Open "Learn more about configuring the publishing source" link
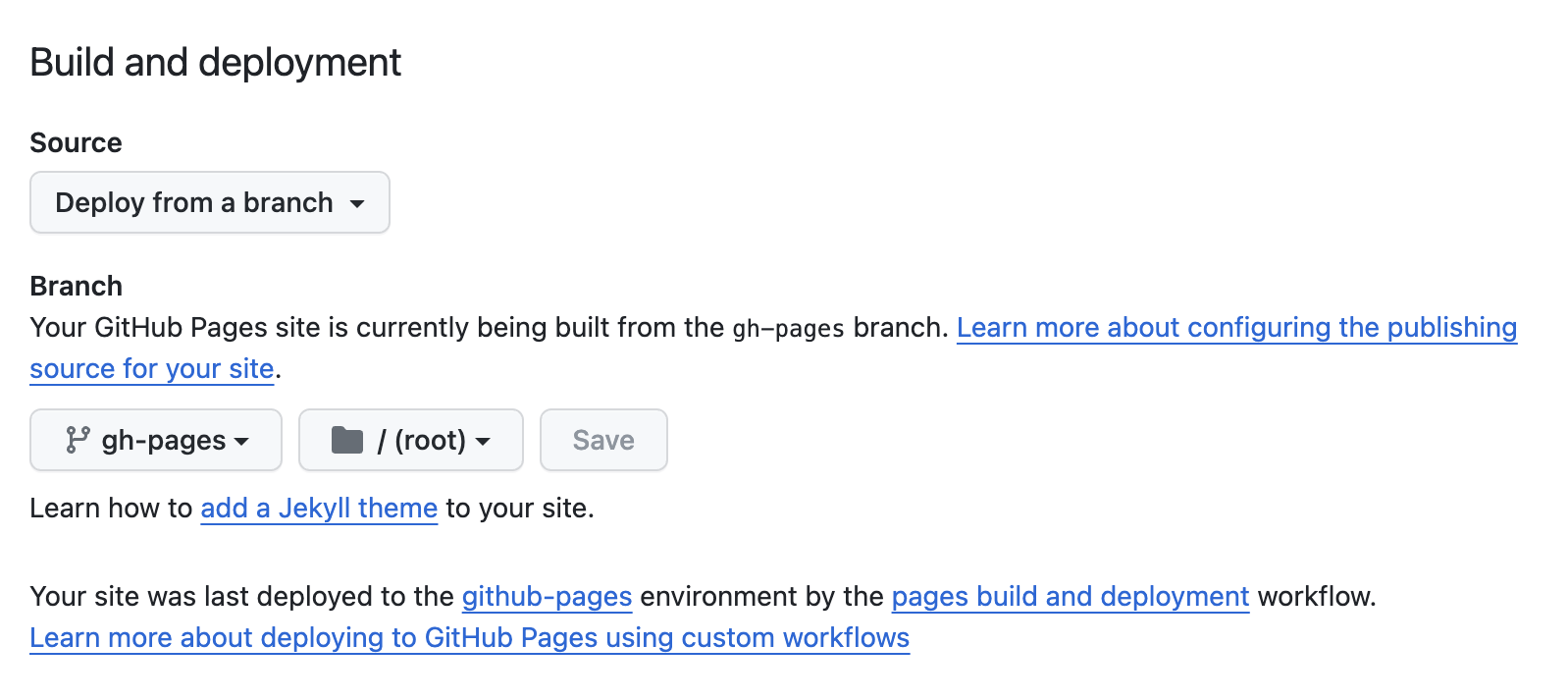The height and width of the screenshot is (699, 1568). pos(1236,327)
